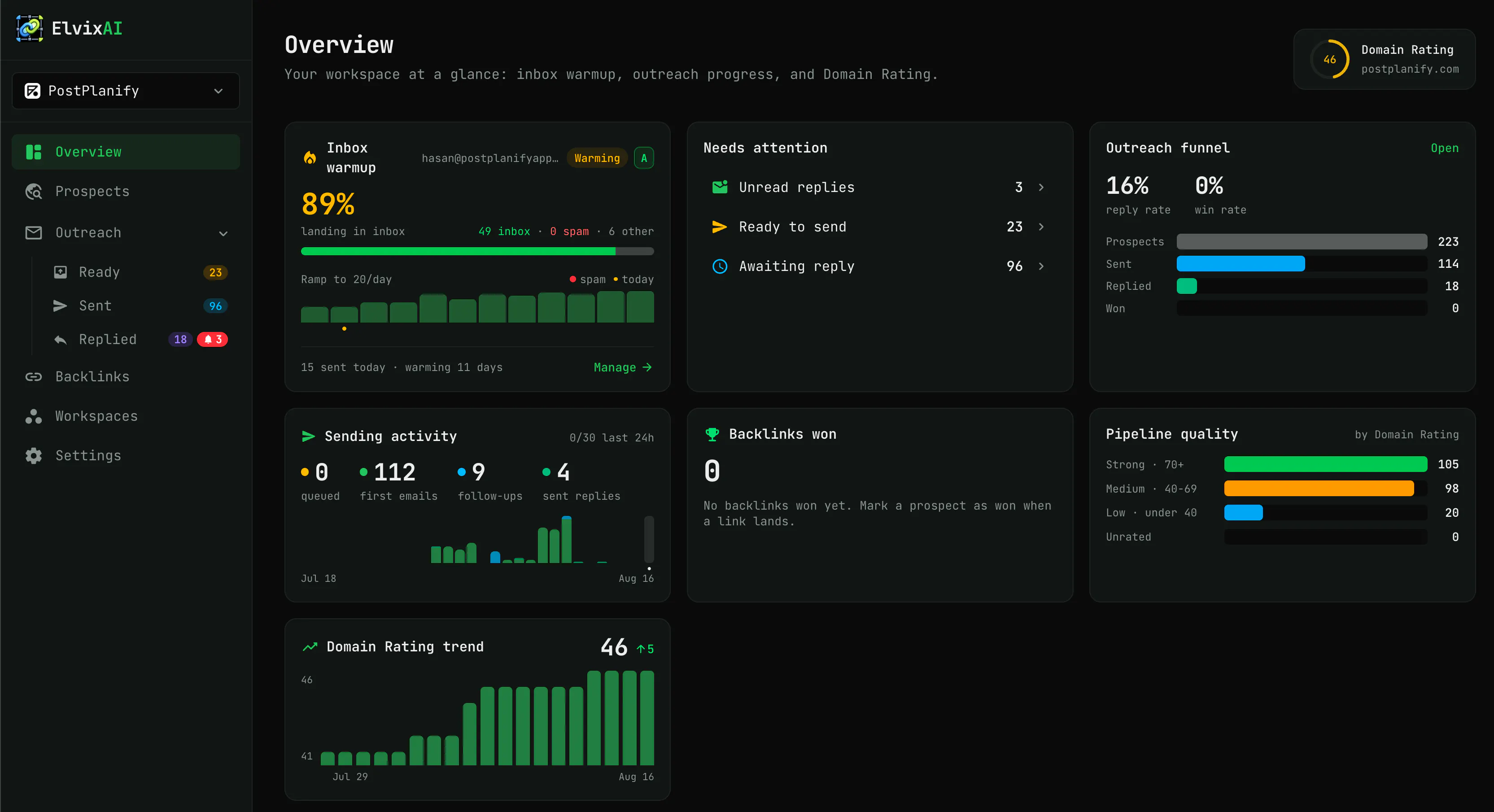
Task: Select Overview in the sidebar
Action: click(x=126, y=152)
